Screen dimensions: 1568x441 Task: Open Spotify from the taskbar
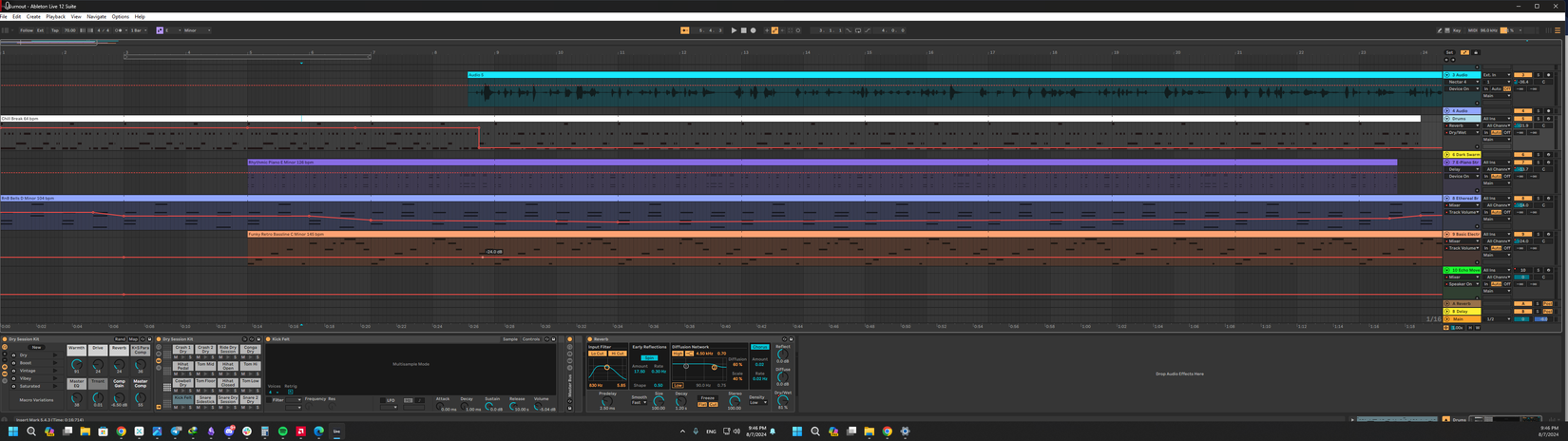click(283, 431)
